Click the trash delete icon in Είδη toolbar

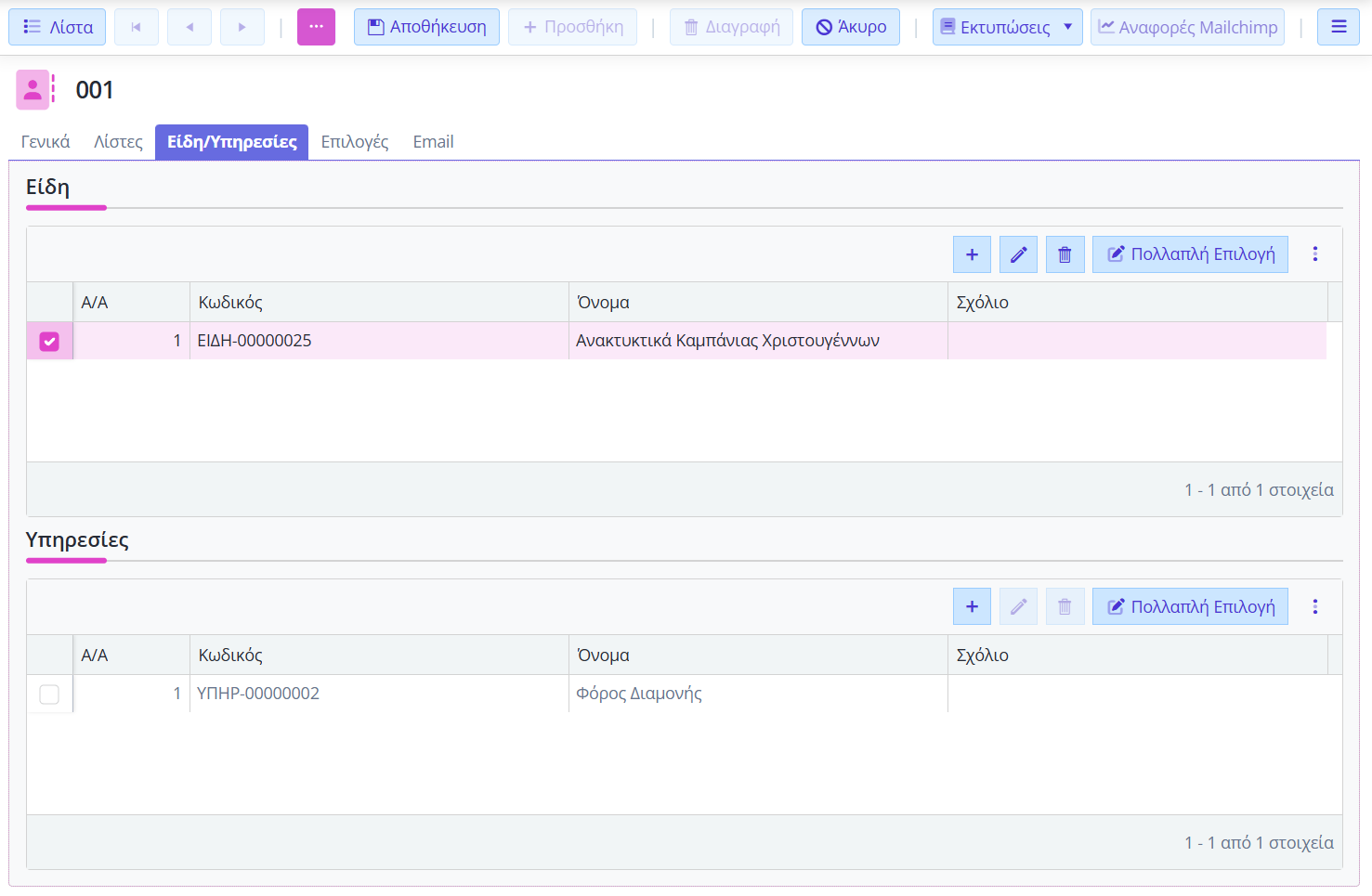click(1065, 254)
